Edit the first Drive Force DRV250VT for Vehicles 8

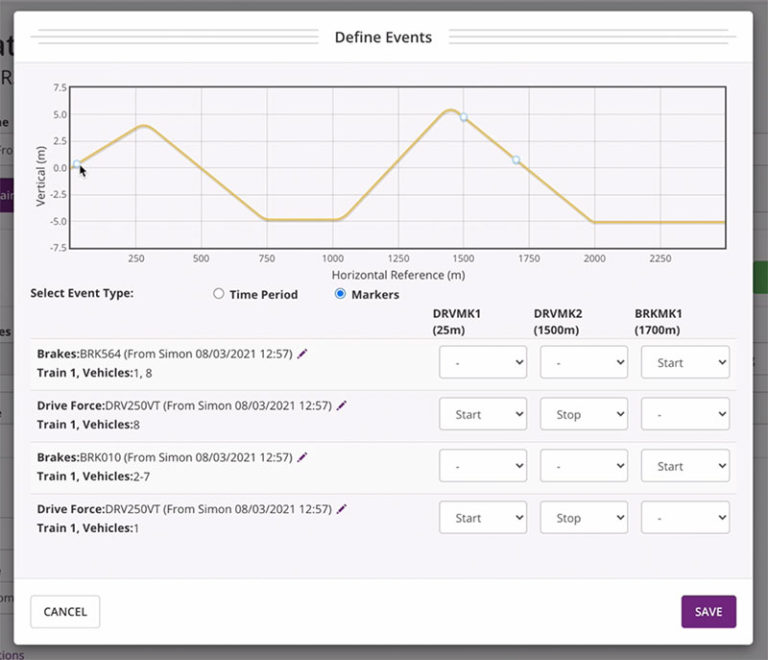tap(341, 405)
